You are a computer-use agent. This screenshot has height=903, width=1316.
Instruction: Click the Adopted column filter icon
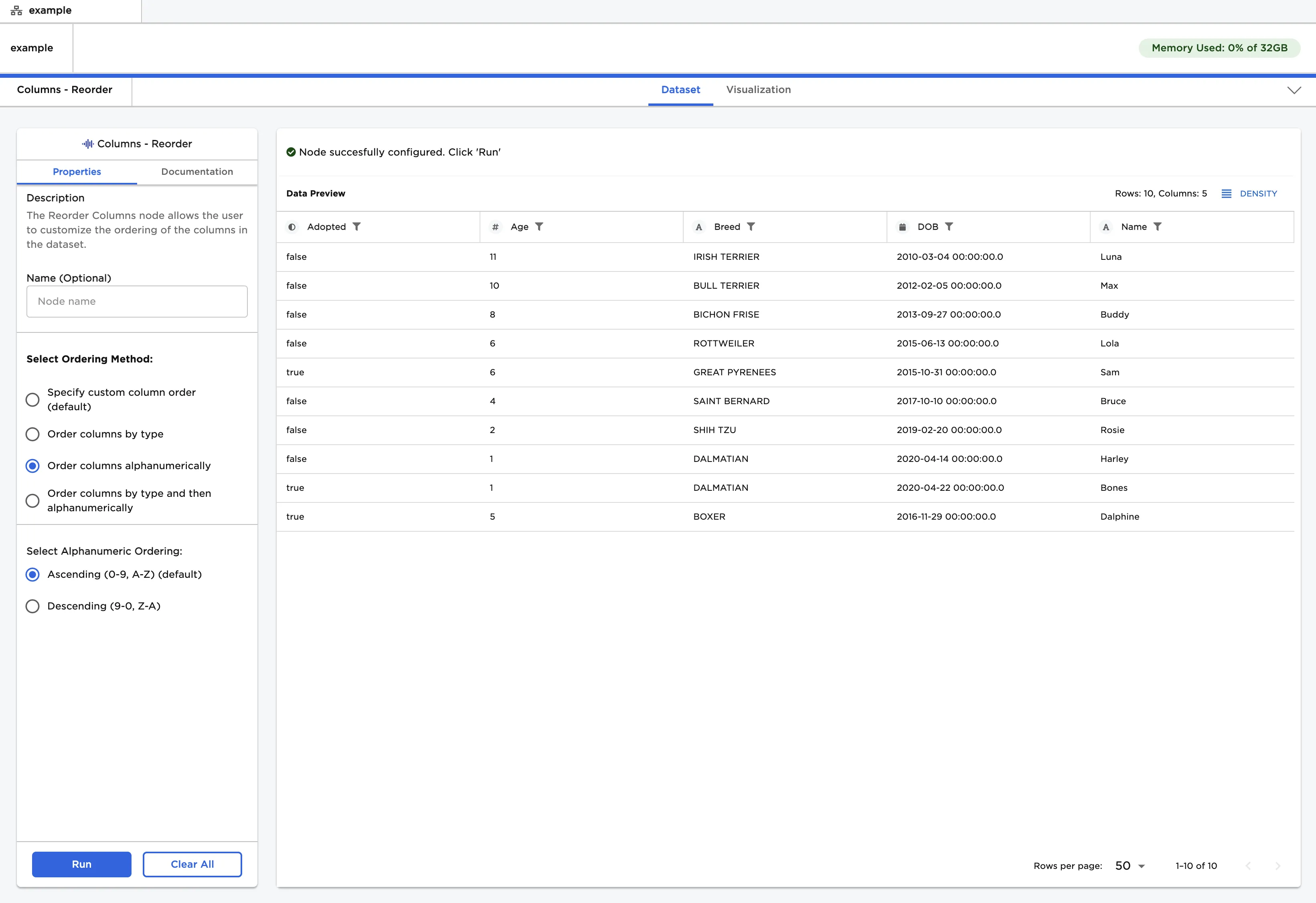[x=356, y=227]
